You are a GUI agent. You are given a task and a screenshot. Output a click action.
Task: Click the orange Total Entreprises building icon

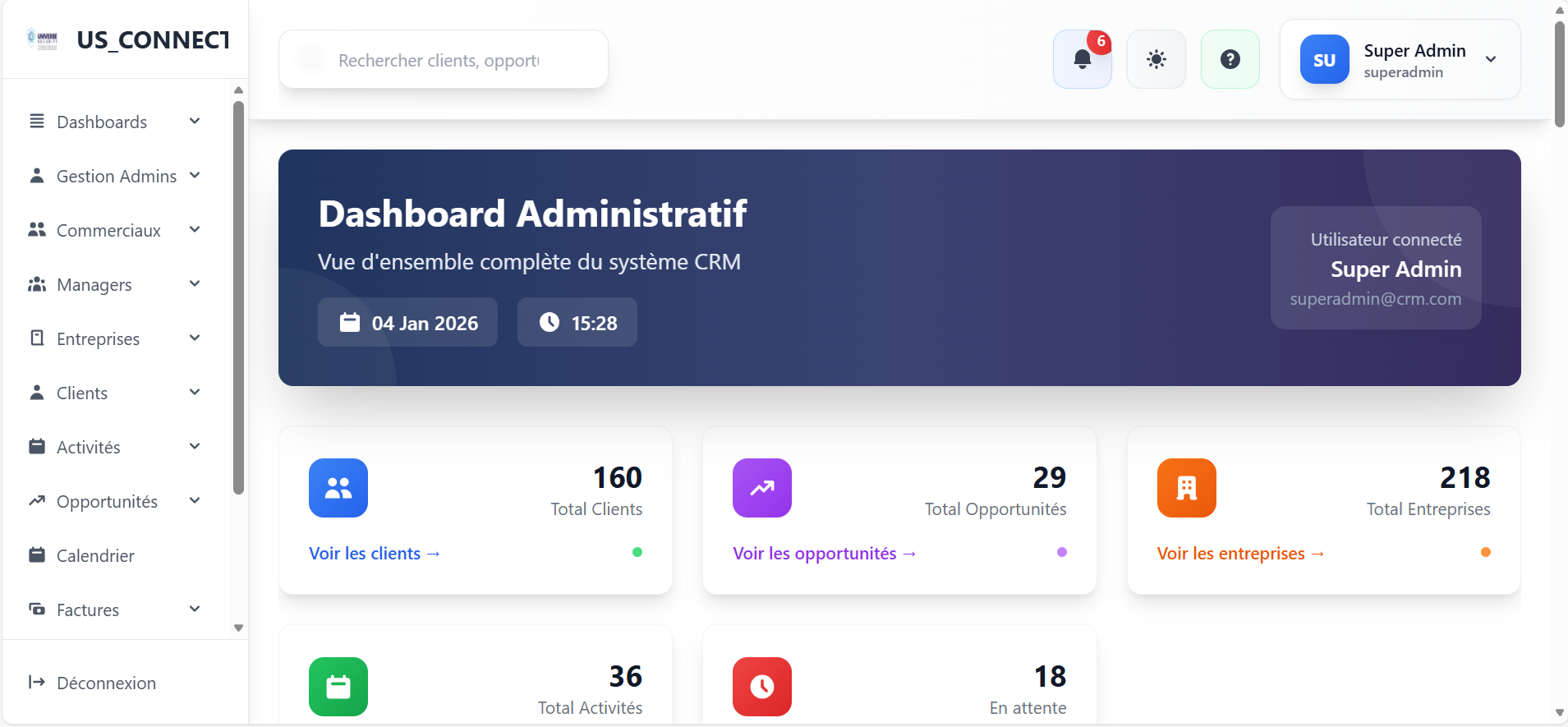click(1186, 488)
